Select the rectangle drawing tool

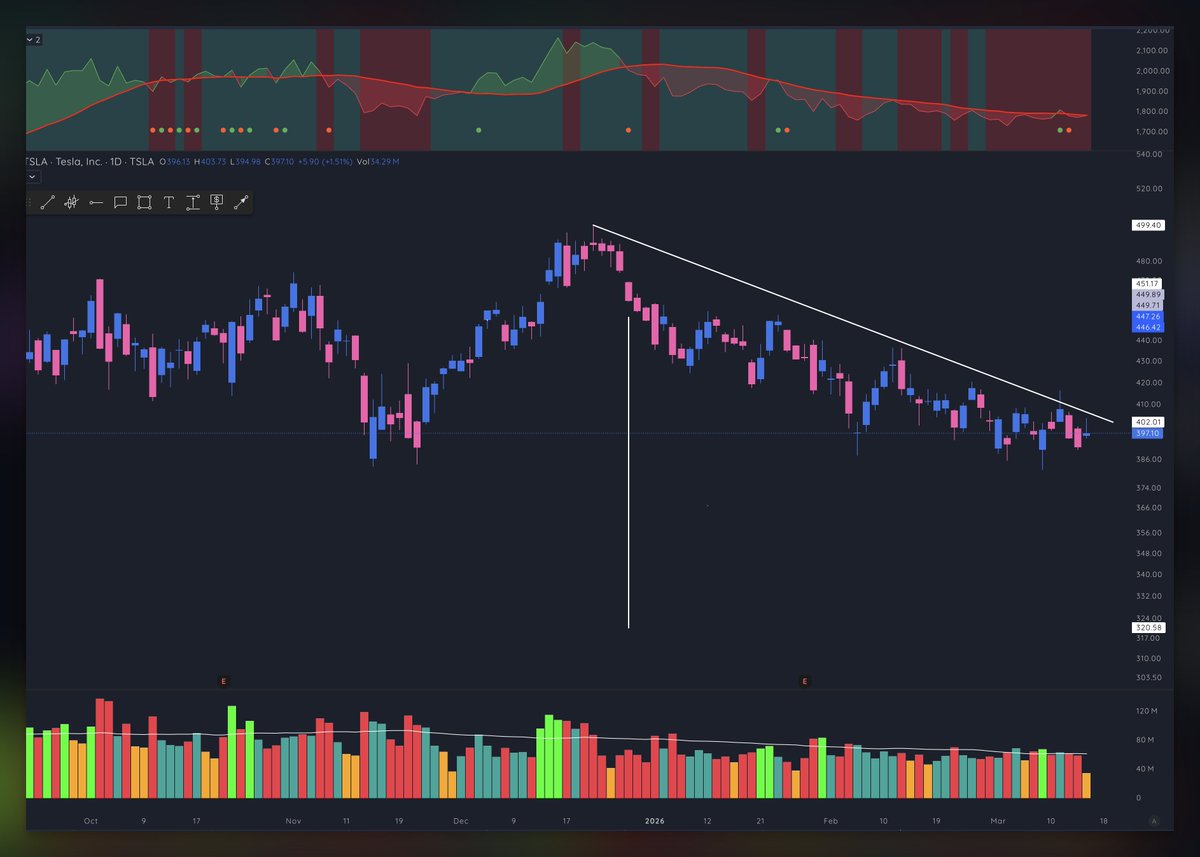[144, 203]
